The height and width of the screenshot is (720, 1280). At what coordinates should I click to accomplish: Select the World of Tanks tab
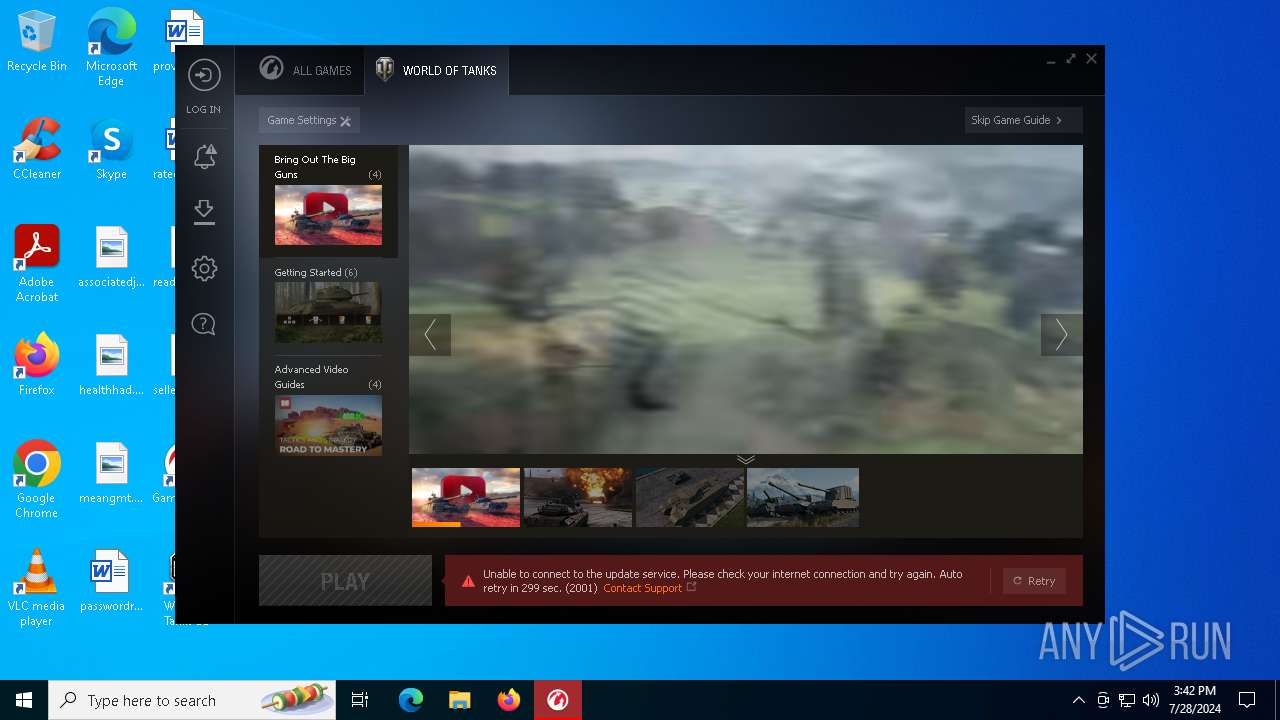(436, 70)
